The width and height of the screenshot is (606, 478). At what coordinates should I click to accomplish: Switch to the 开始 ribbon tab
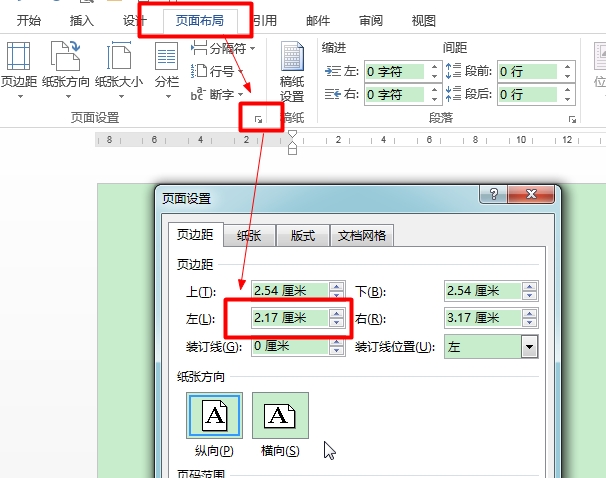click(x=29, y=20)
